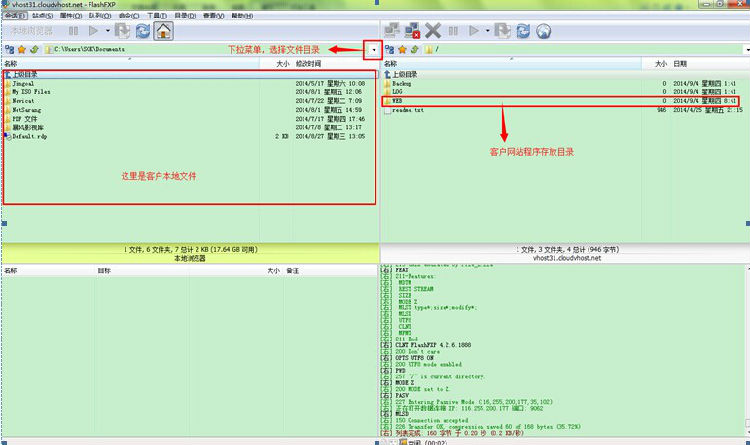Refresh the local pane file list
This screenshot has height=445, width=750.
(143, 31)
